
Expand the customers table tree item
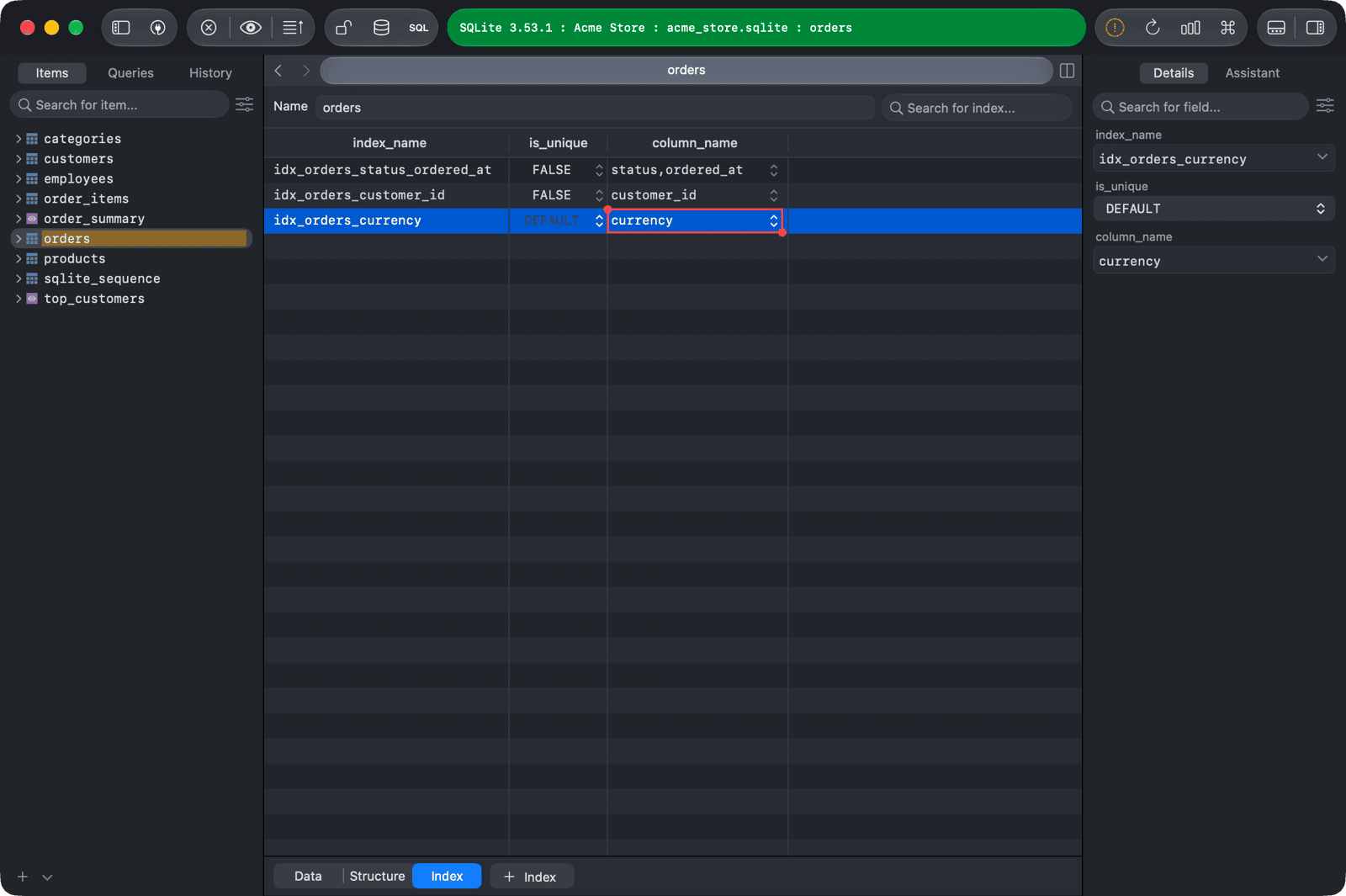(x=19, y=159)
